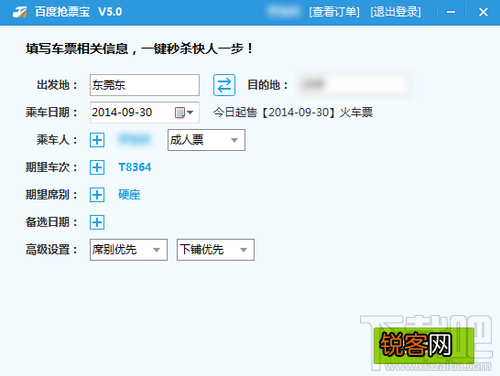The height and width of the screenshot is (376, 500).
Task: Open the 成人票 ticket type dropdown
Action: coord(206,140)
